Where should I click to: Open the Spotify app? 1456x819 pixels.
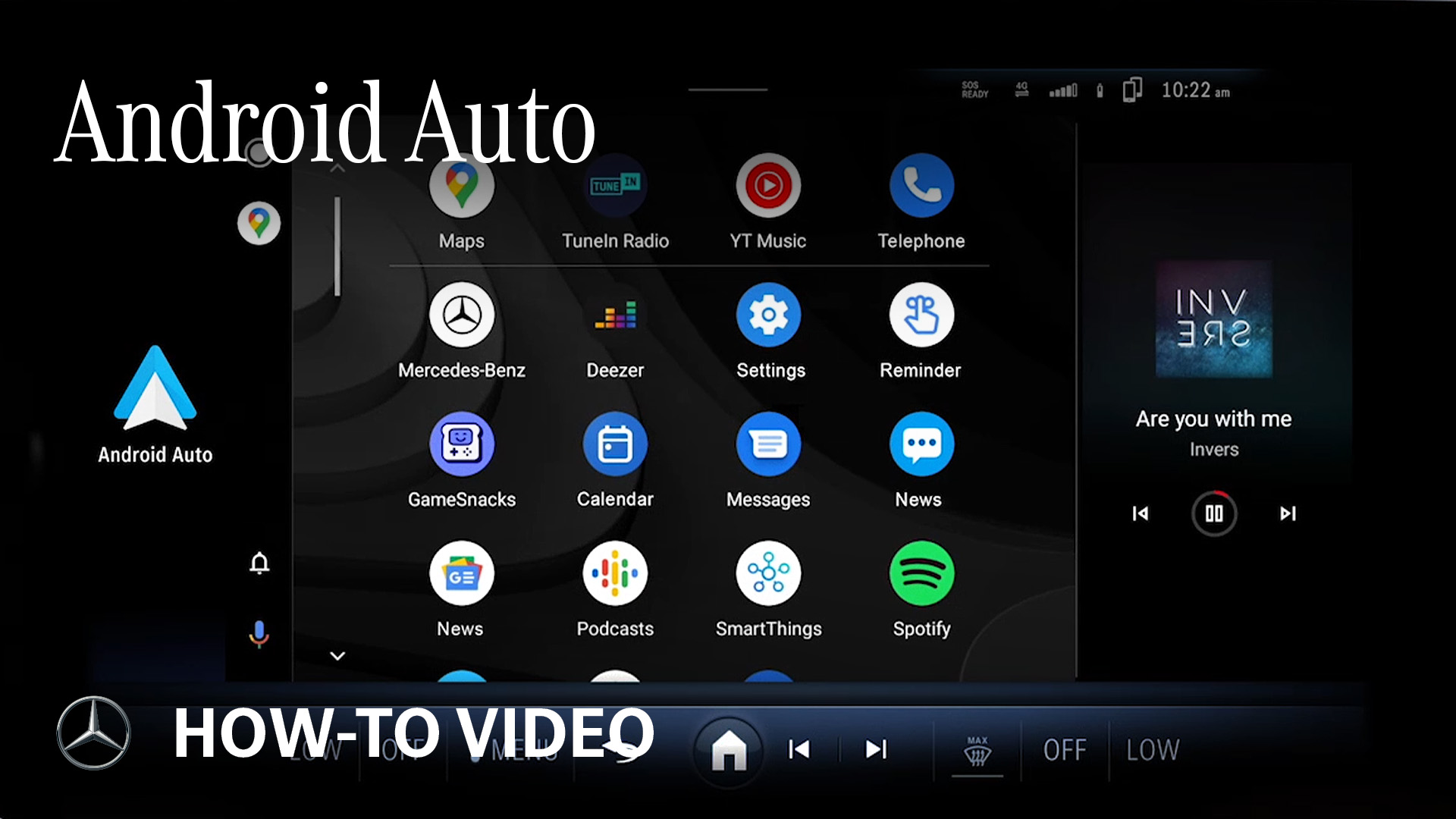coord(921,573)
